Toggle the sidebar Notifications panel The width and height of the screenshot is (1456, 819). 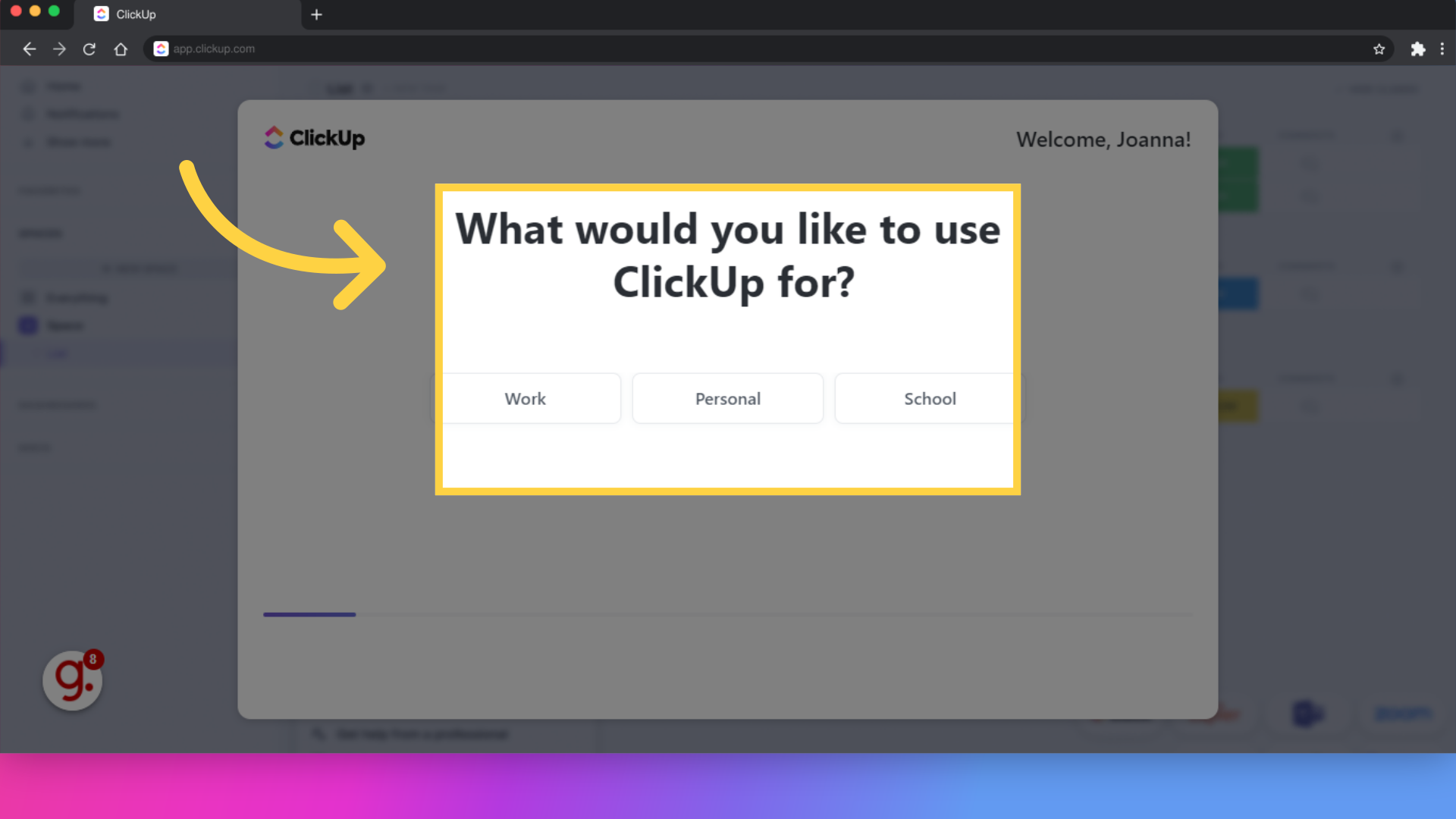click(x=82, y=113)
